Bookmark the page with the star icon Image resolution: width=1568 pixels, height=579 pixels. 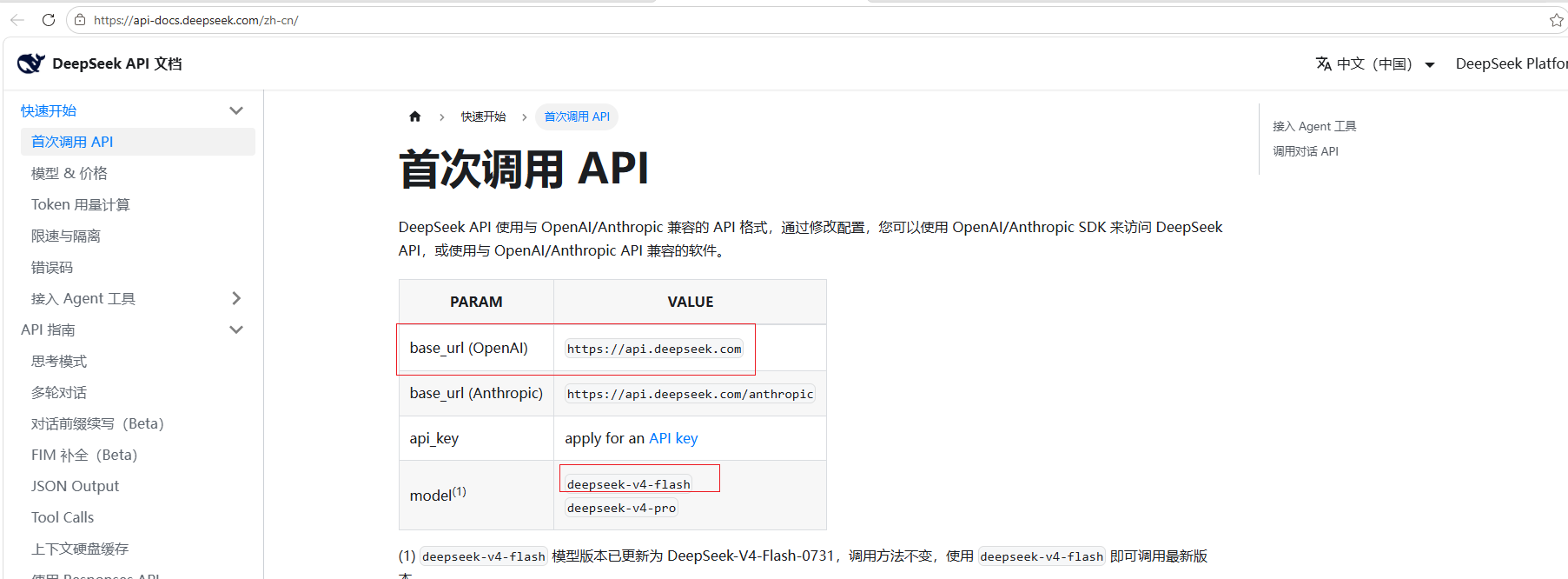(x=1556, y=20)
